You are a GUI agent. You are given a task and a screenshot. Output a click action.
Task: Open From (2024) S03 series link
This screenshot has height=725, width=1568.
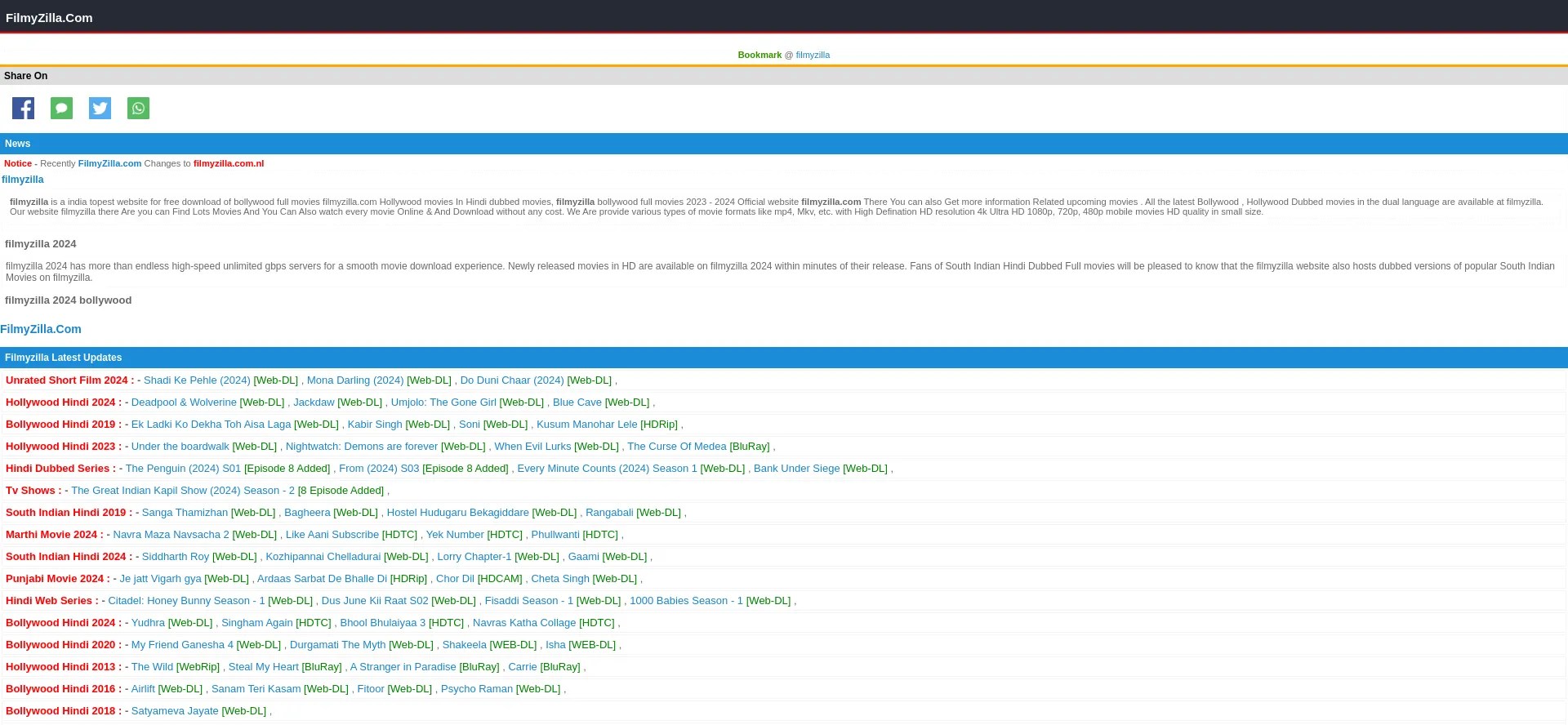[379, 469]
